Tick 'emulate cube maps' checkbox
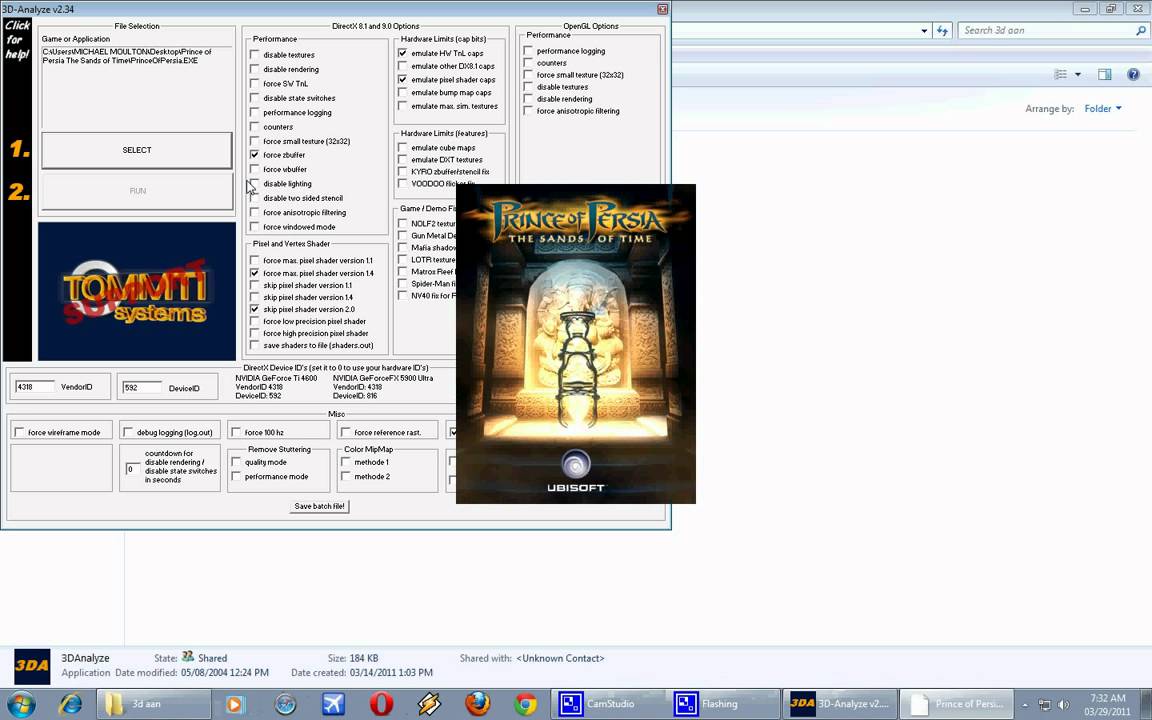Image resolution: width=1152 pixels, height=720 pixels. pyautogui.click(x=403, y=148)
